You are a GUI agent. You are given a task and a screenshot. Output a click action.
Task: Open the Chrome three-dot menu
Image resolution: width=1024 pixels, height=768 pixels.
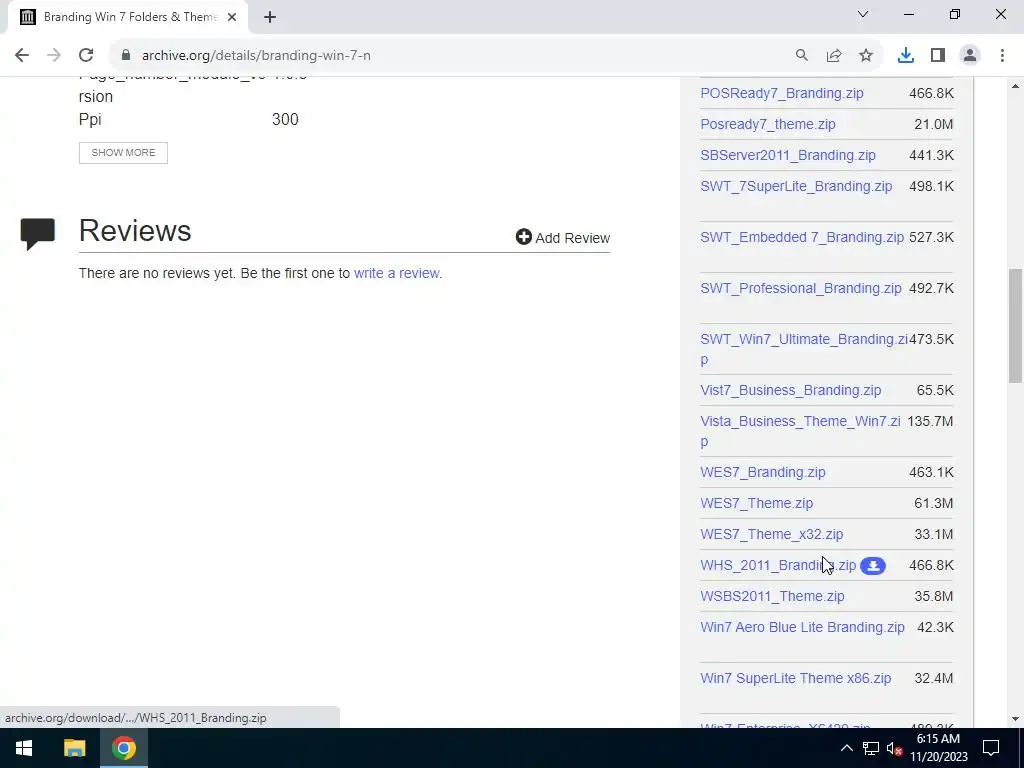click(1002, 56)
